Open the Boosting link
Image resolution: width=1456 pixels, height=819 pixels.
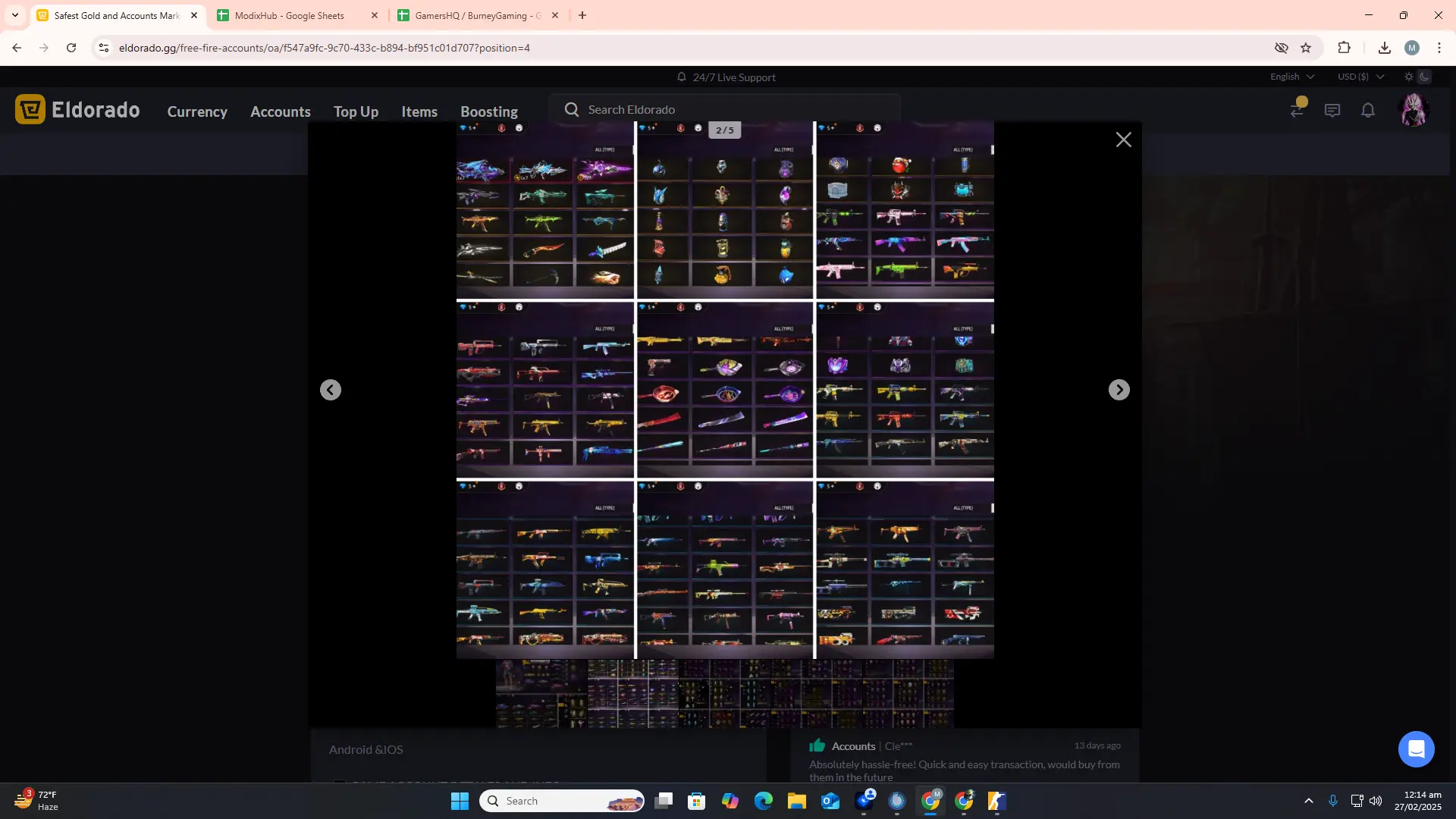[489, 111]
